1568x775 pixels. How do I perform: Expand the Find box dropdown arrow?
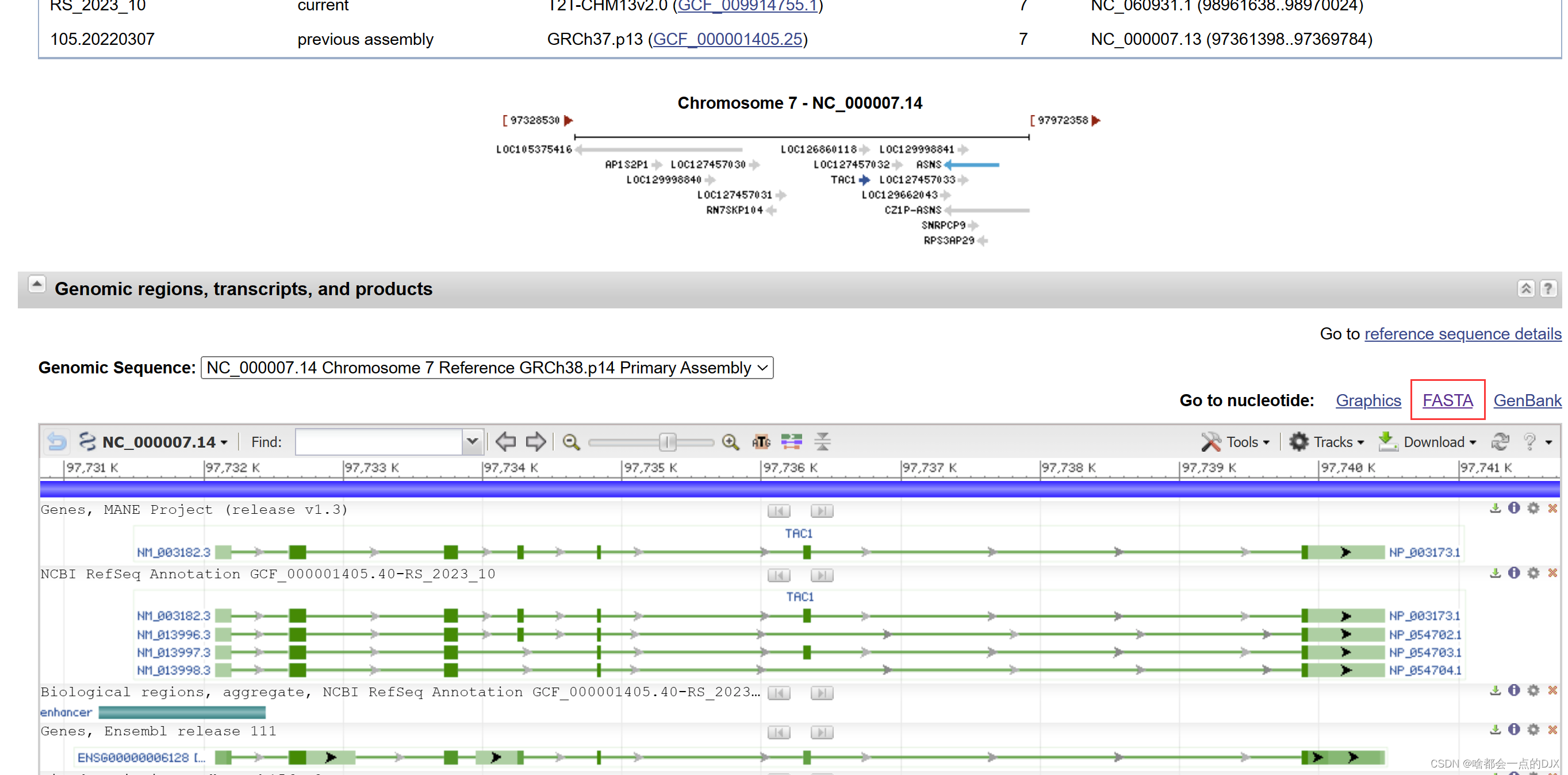click(472, 442)
